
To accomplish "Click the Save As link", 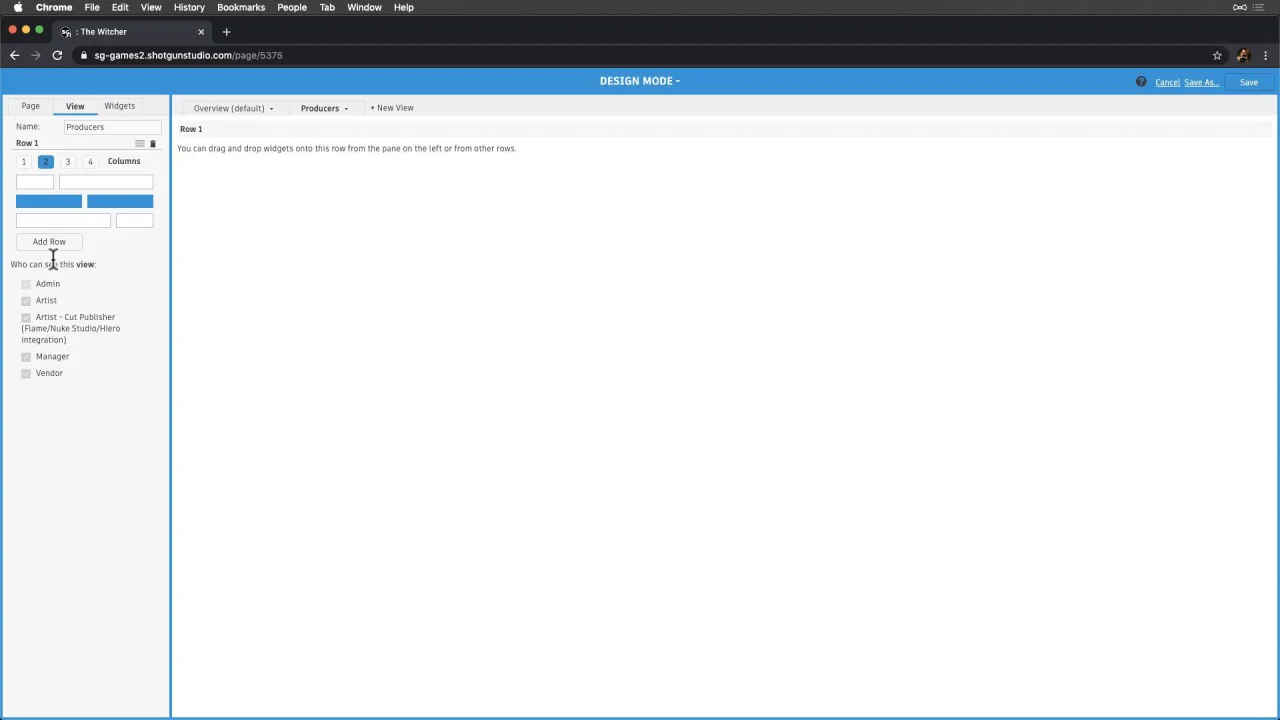I will click(1200, 82).
